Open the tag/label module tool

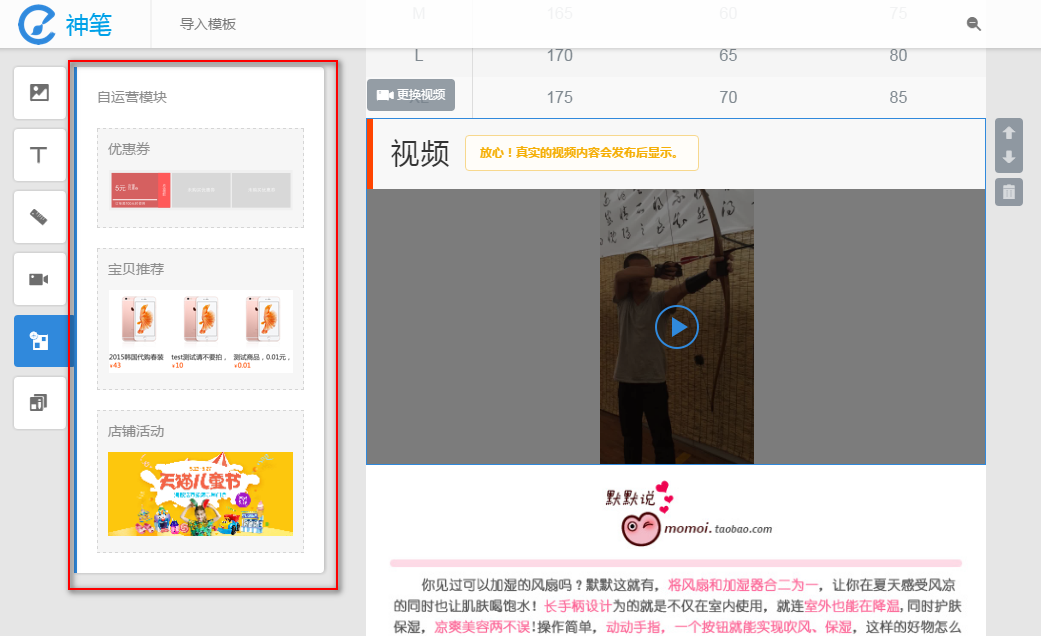[x=39, y=217]
